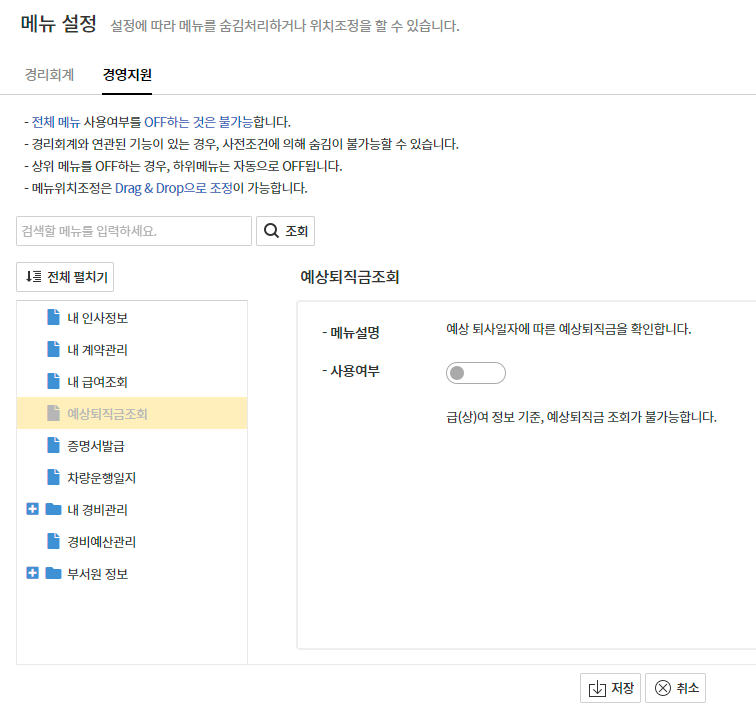Viewport: 756px width, 713px height.
Task: Toggle the 사용여부 switch on
Action: (476, 373)
